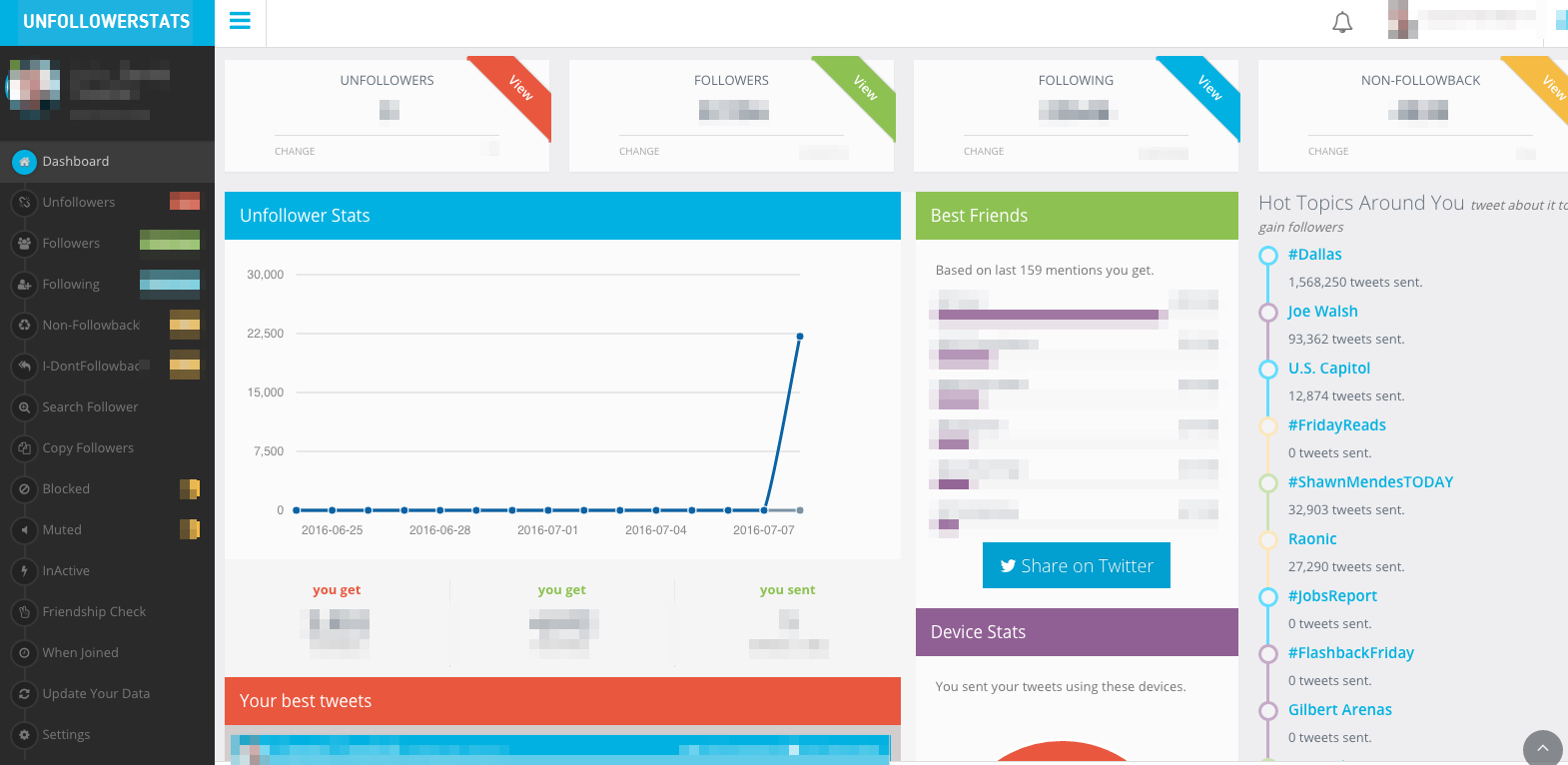Open the #ShawnMendesTODAY hot topic
This screenshot has height=765, width=1568.
click(1370, 482)
